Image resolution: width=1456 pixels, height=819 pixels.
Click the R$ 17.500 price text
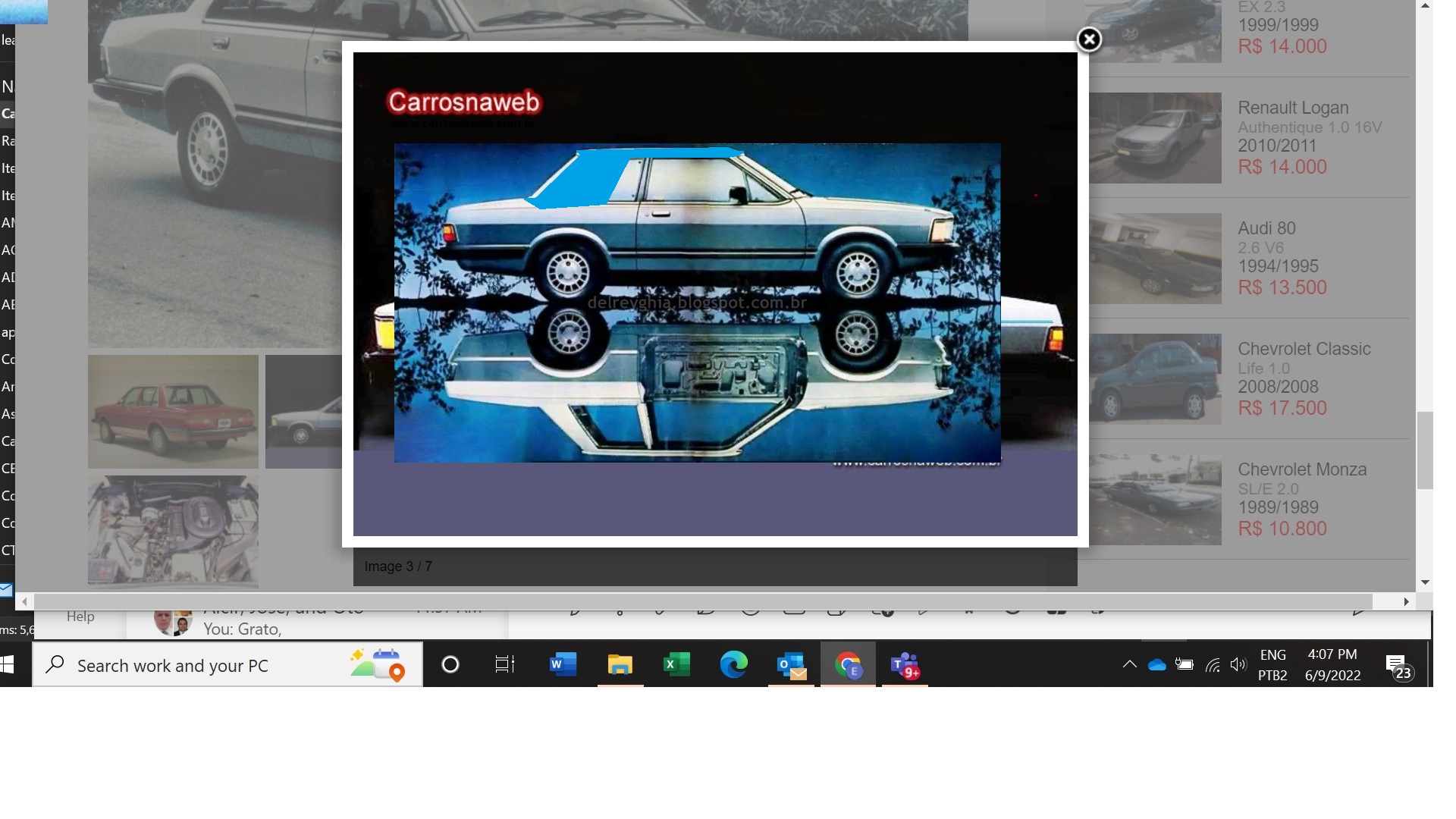pyautogui.click(x=1282, y=408)
